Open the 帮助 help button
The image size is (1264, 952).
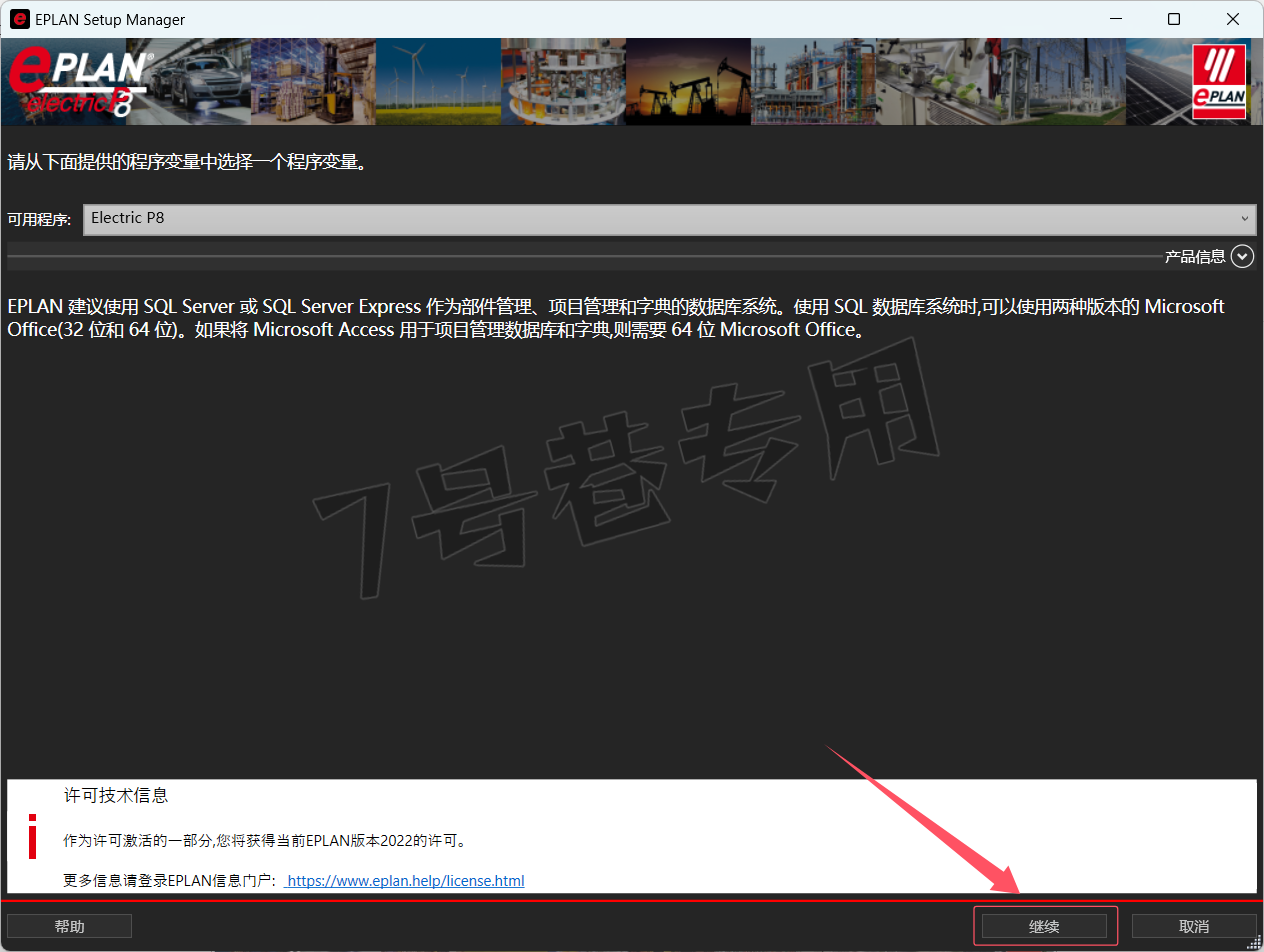70,927
